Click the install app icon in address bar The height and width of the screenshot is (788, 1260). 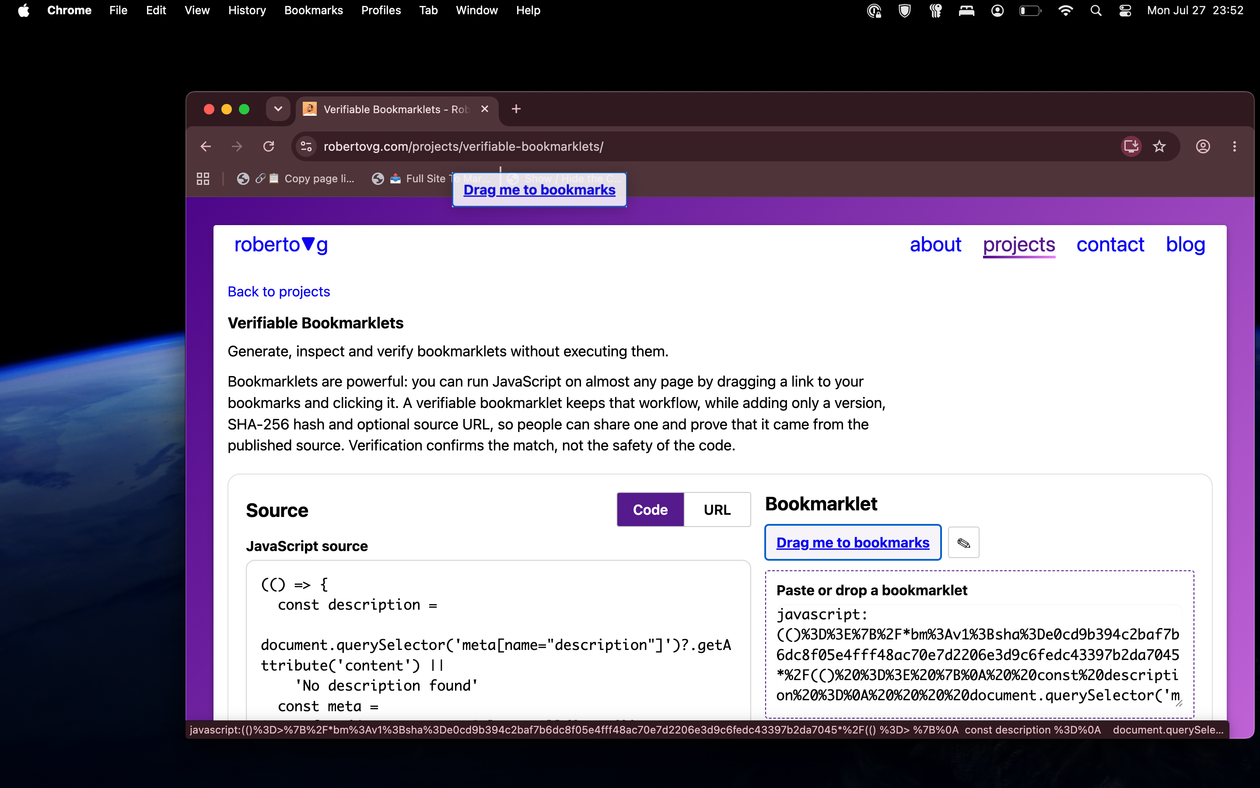point(1131,146)
